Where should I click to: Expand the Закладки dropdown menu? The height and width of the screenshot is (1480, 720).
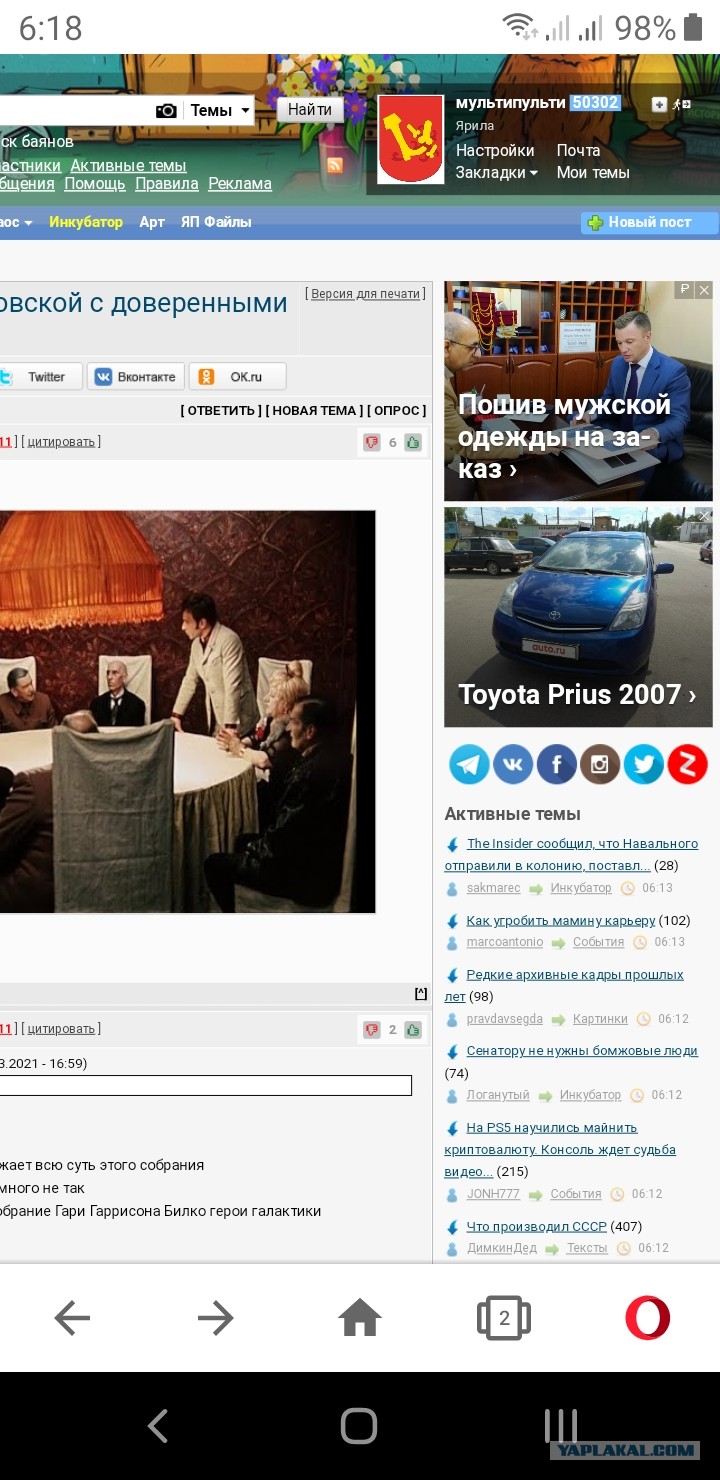click(x=497, y=172)
